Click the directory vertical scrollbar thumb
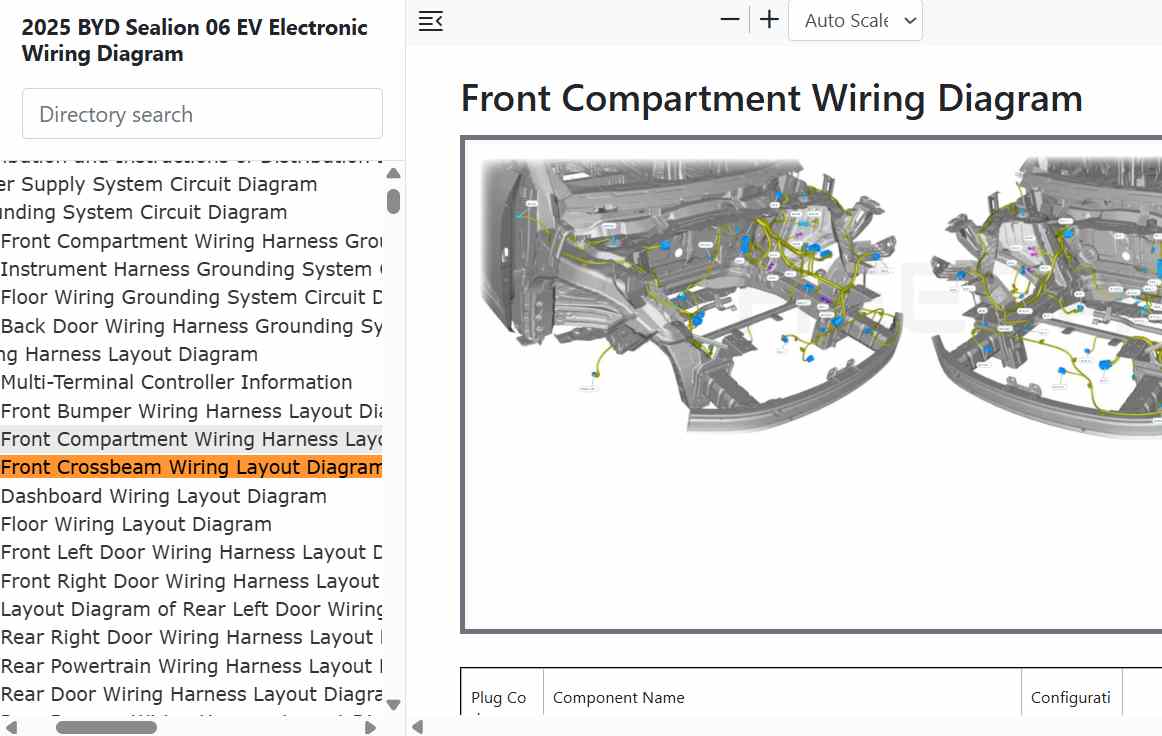 [394, 202]
